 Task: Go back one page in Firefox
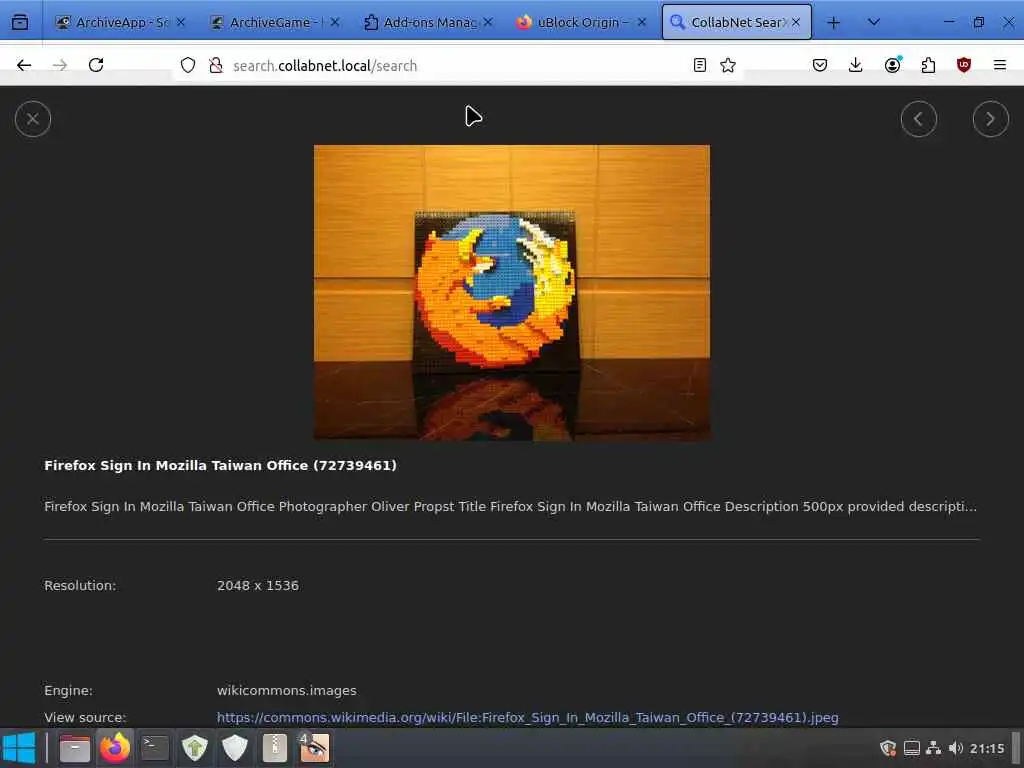point(24,65)
